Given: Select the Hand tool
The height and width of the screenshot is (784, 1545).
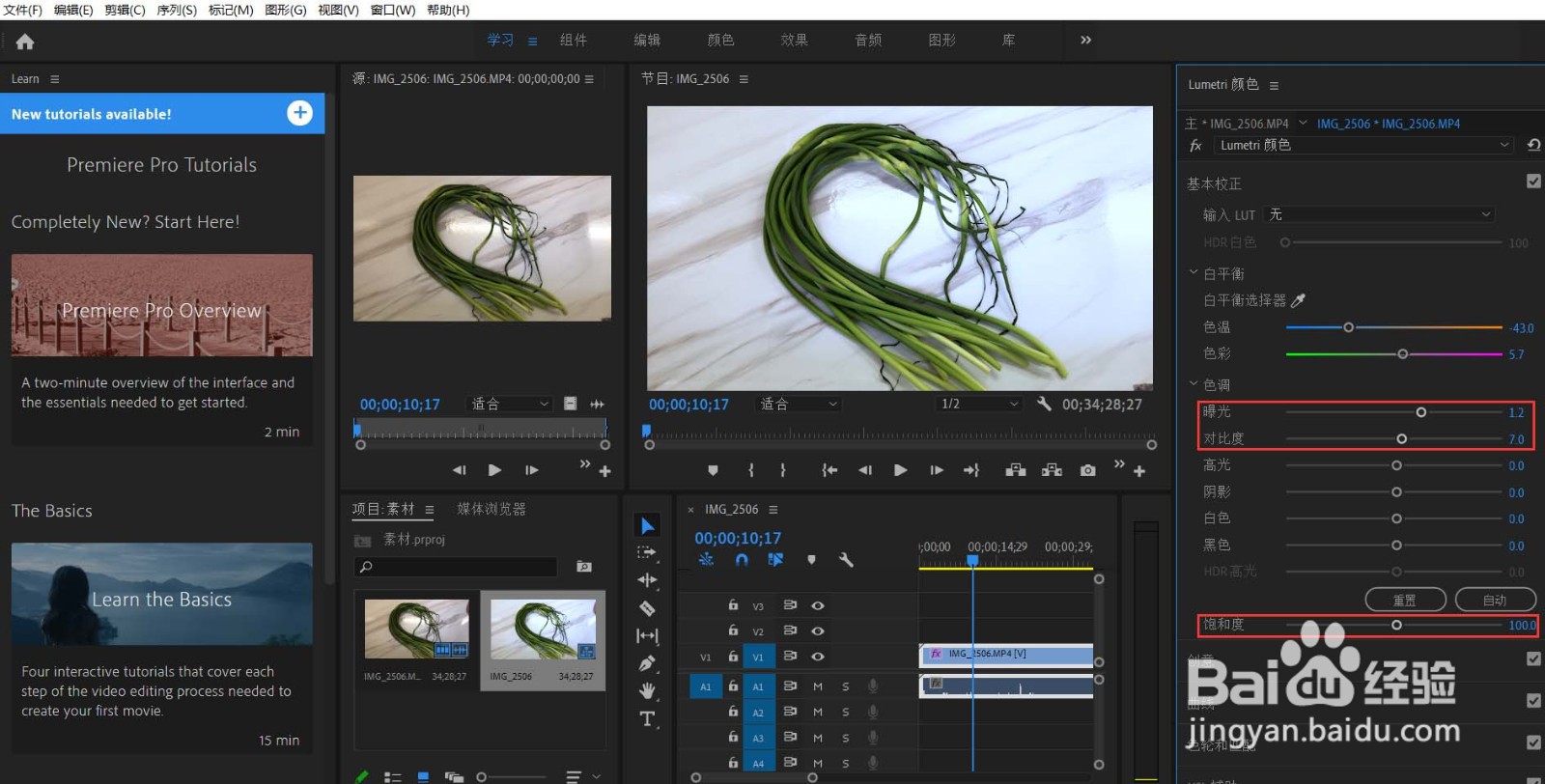Looking at the screenshot, I should click(x=647, y=690).
